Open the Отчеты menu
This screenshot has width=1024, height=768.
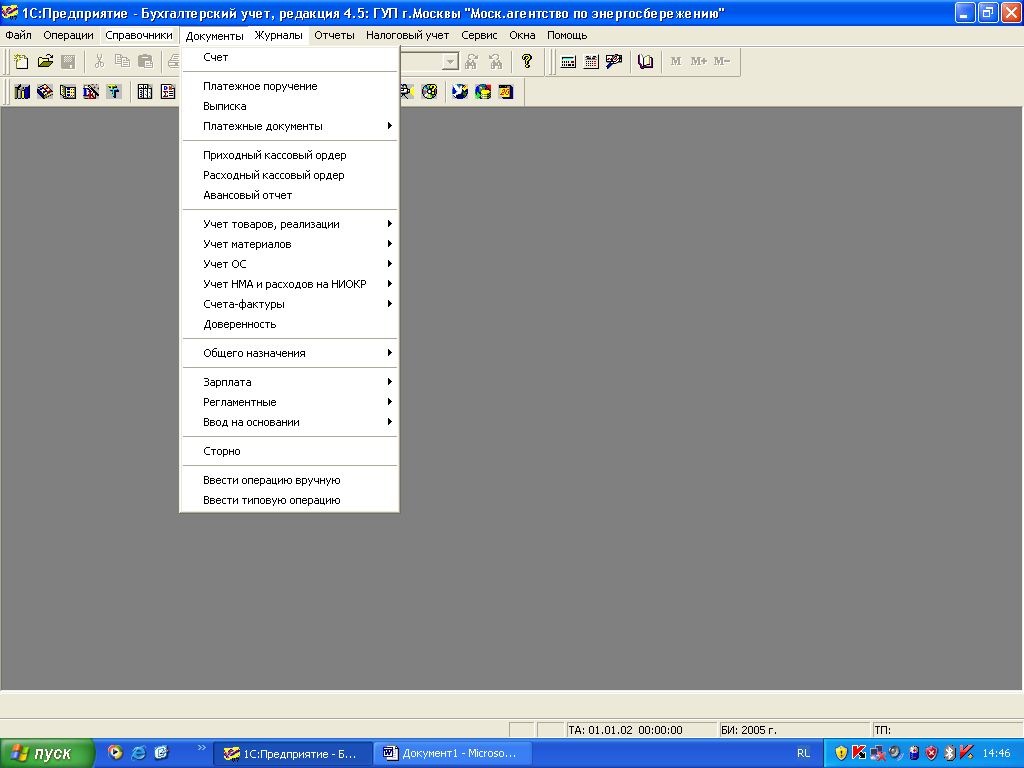[334, 35]
